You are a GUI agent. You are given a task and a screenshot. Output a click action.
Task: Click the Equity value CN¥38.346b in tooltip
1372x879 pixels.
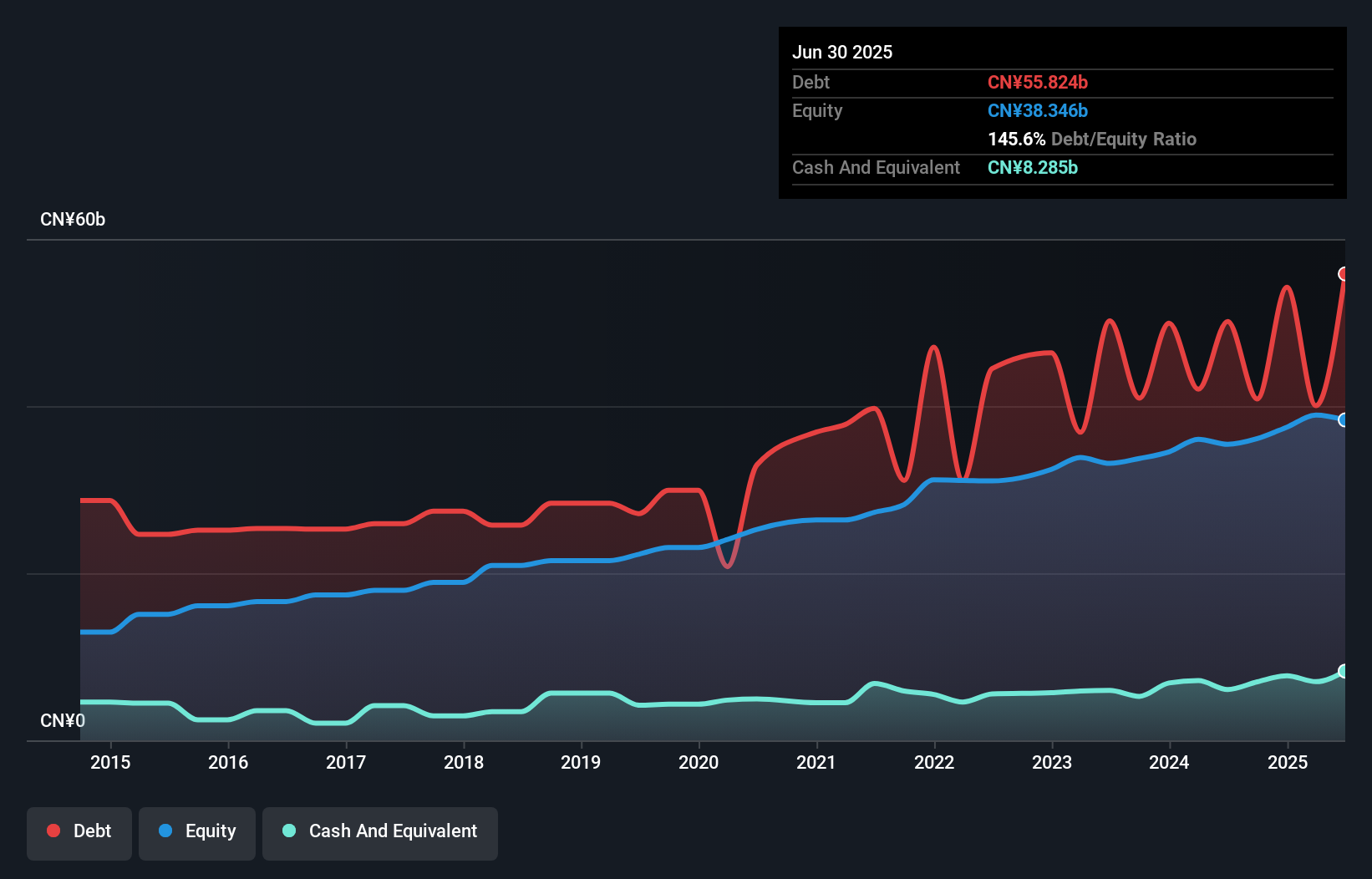click(x=1037, y=111)
